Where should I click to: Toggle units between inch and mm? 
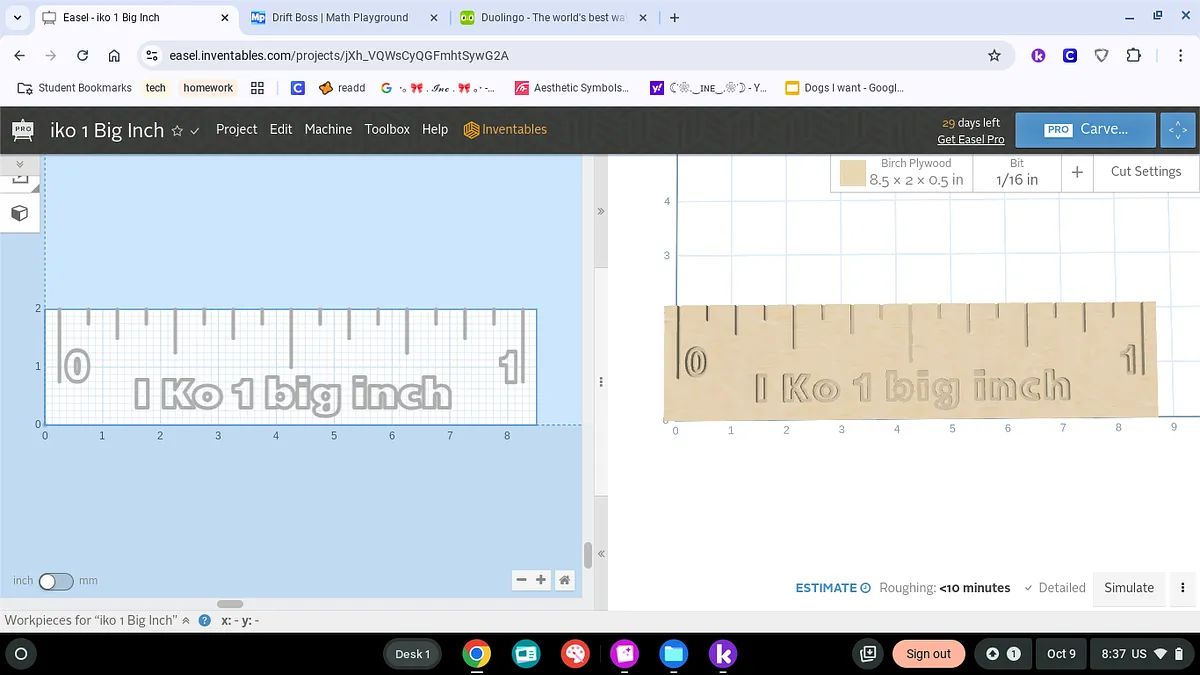(x=55, y=581)
